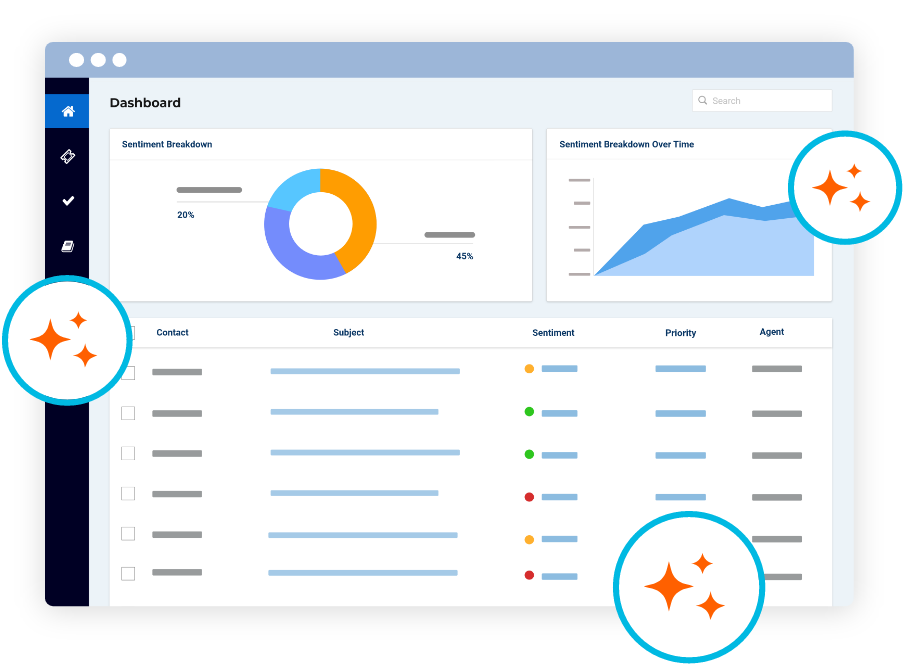Click the green sentiment dot in second row
The image size is (903, 664).
(x=529, y=412)
